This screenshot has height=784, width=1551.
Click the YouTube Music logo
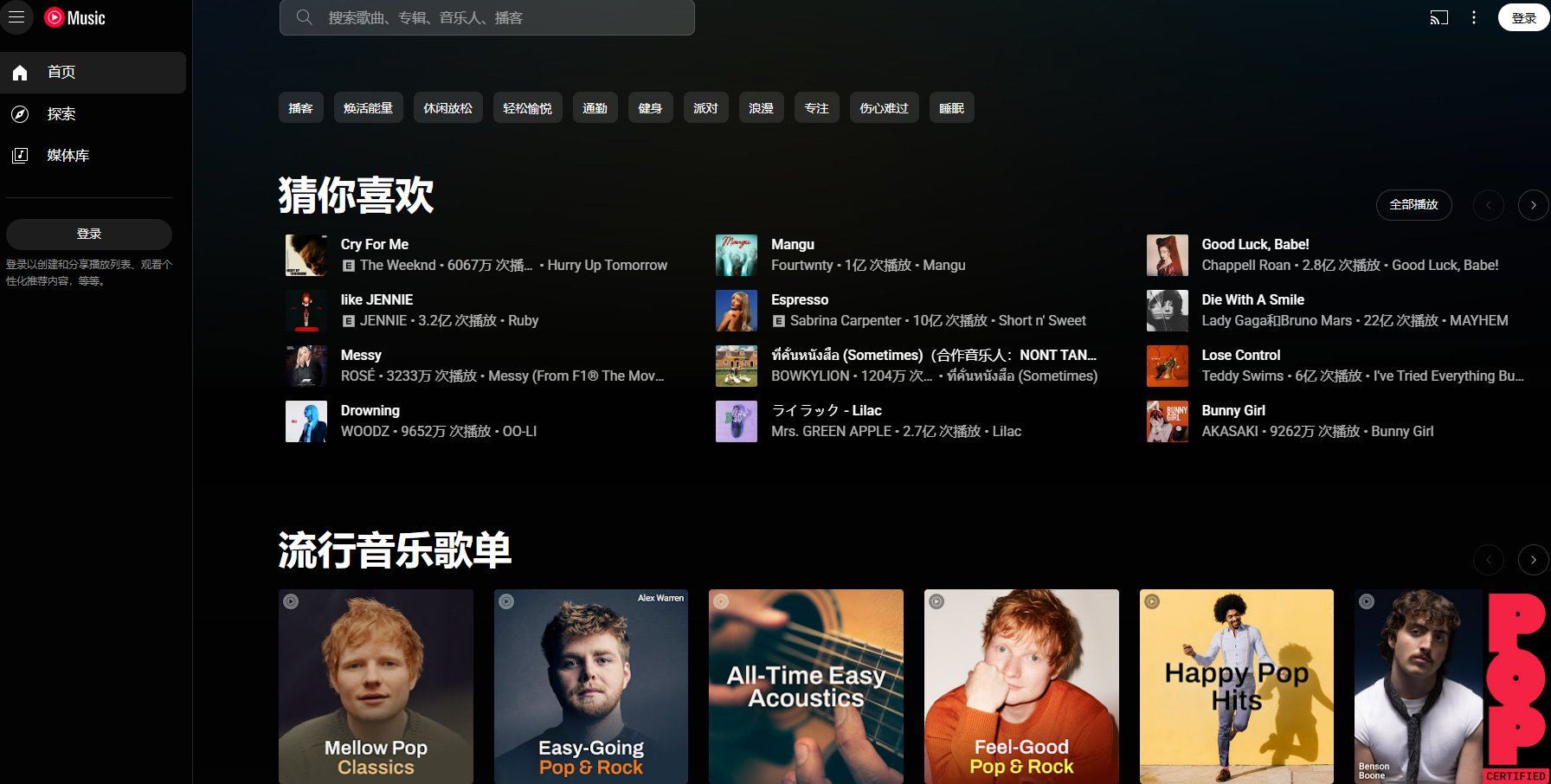pos(74,17)
